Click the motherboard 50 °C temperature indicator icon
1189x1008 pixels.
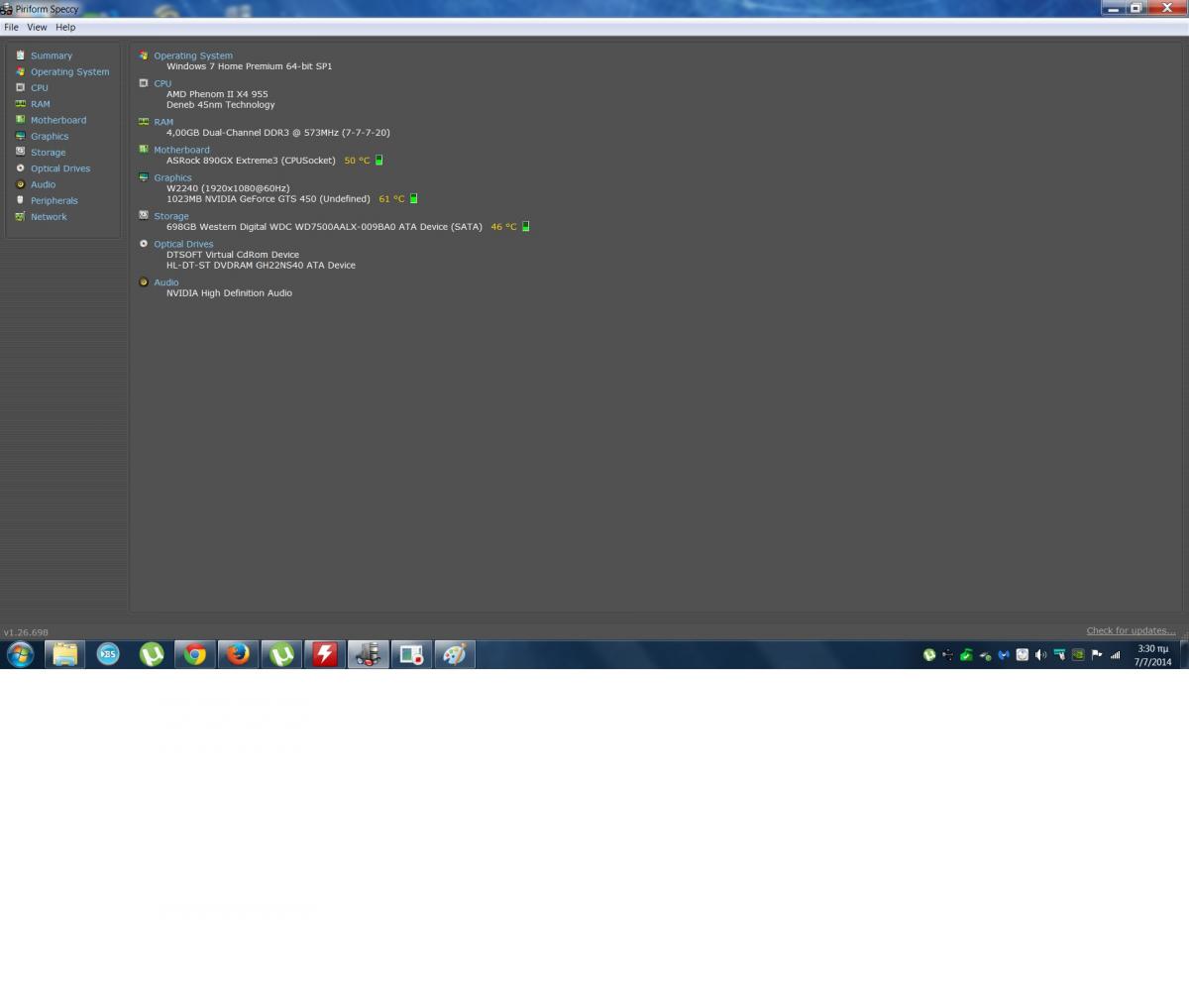click(x=378, y=160)
